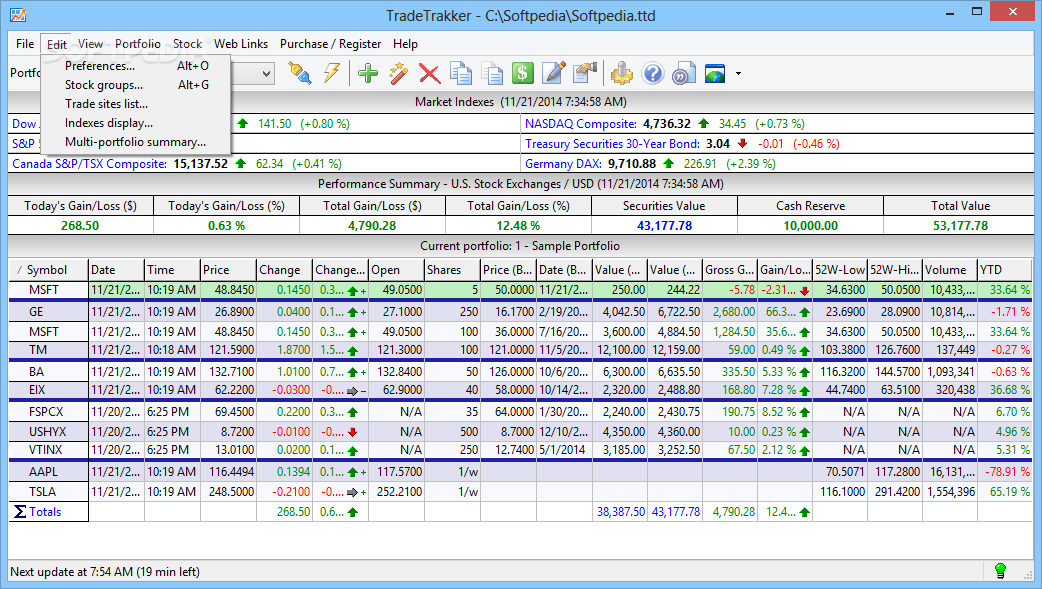Choose Multi-portfolio summary... menu entry
1042x589 pixels.
[136, 142]
